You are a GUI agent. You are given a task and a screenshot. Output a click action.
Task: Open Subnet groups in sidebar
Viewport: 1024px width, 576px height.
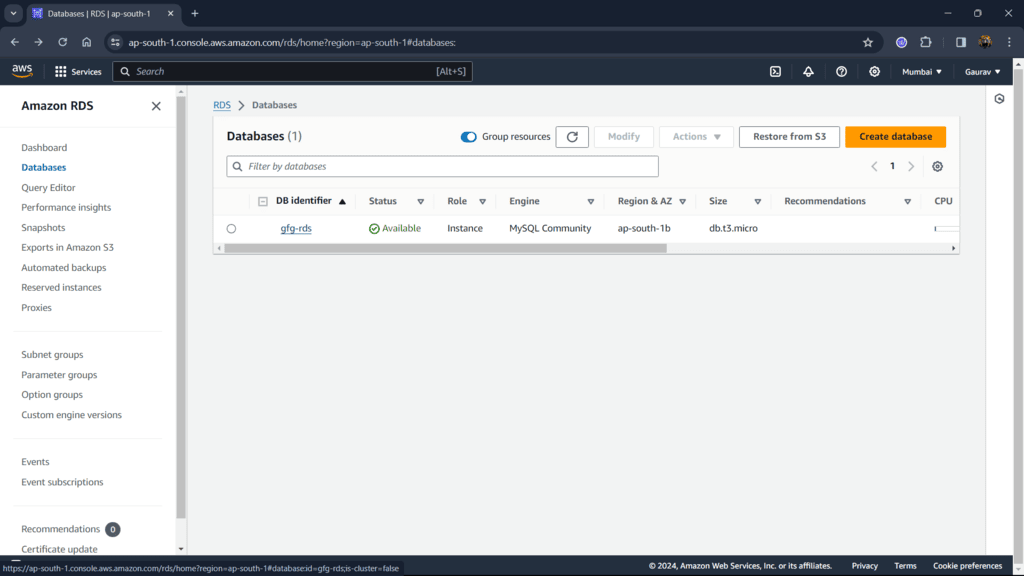click(x=52, y=355)
